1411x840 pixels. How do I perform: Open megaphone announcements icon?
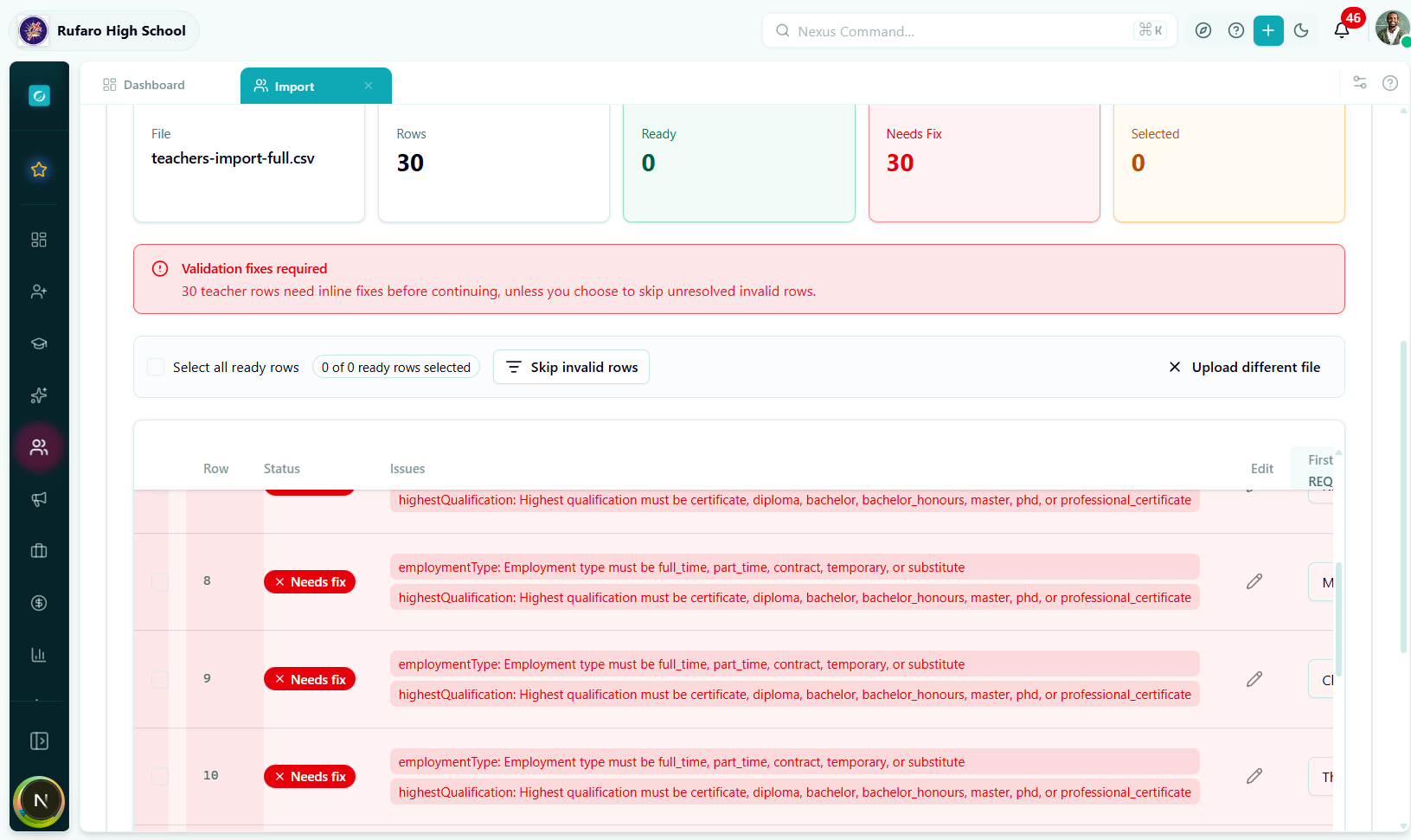39,499
